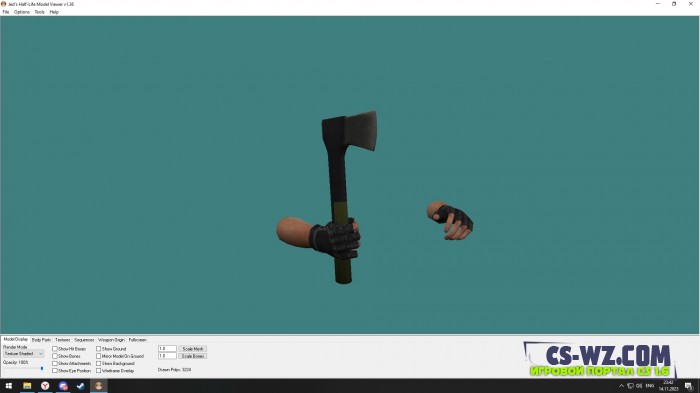Switch to the Body Parts tab
Viewport: 700px width, 393px height.
[x=41, y=340]
